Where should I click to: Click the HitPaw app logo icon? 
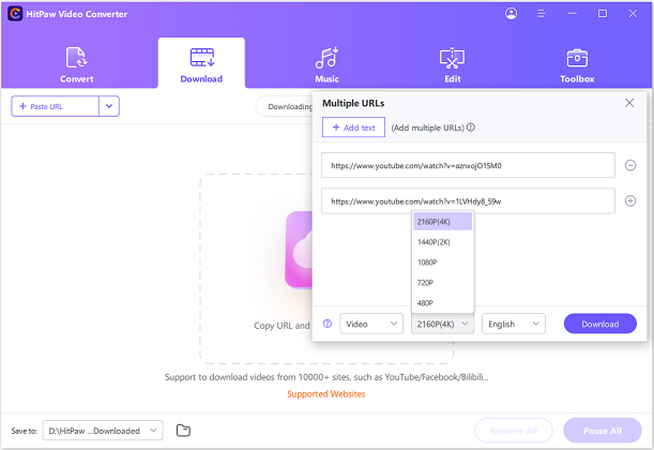pyautogui.click(x=15, y=14)
